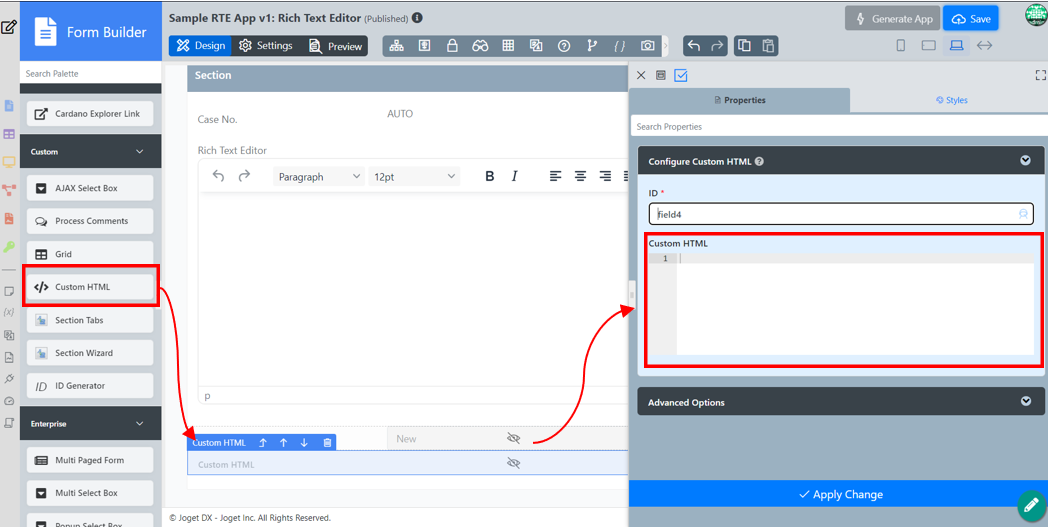Open the Paragraph format dropdown
1048x527 pixels.
pyautogui.click(x=319, y=176)
